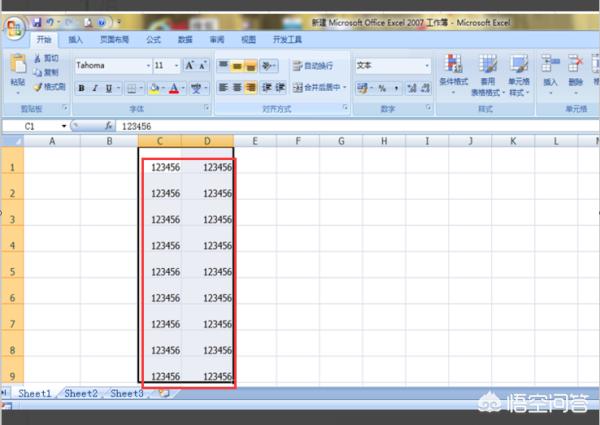The width and height of the screenshot is (600, 425).
Task: Click the Increase Font Size icon
Action: point(189,65)
